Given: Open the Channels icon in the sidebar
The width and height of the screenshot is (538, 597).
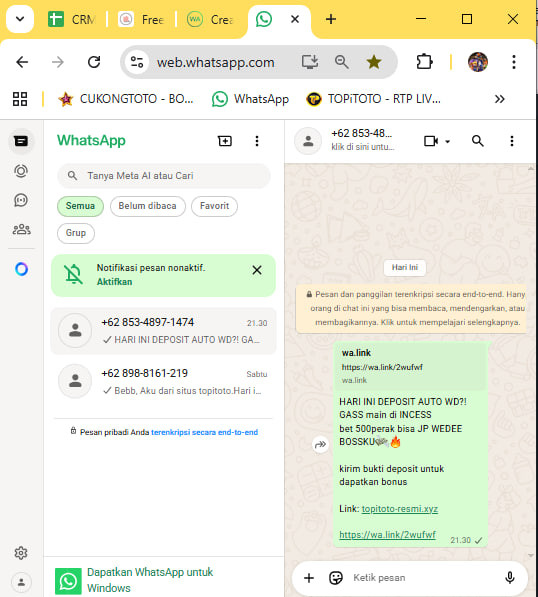Looking at the screenshot, I should coord(21,200).
